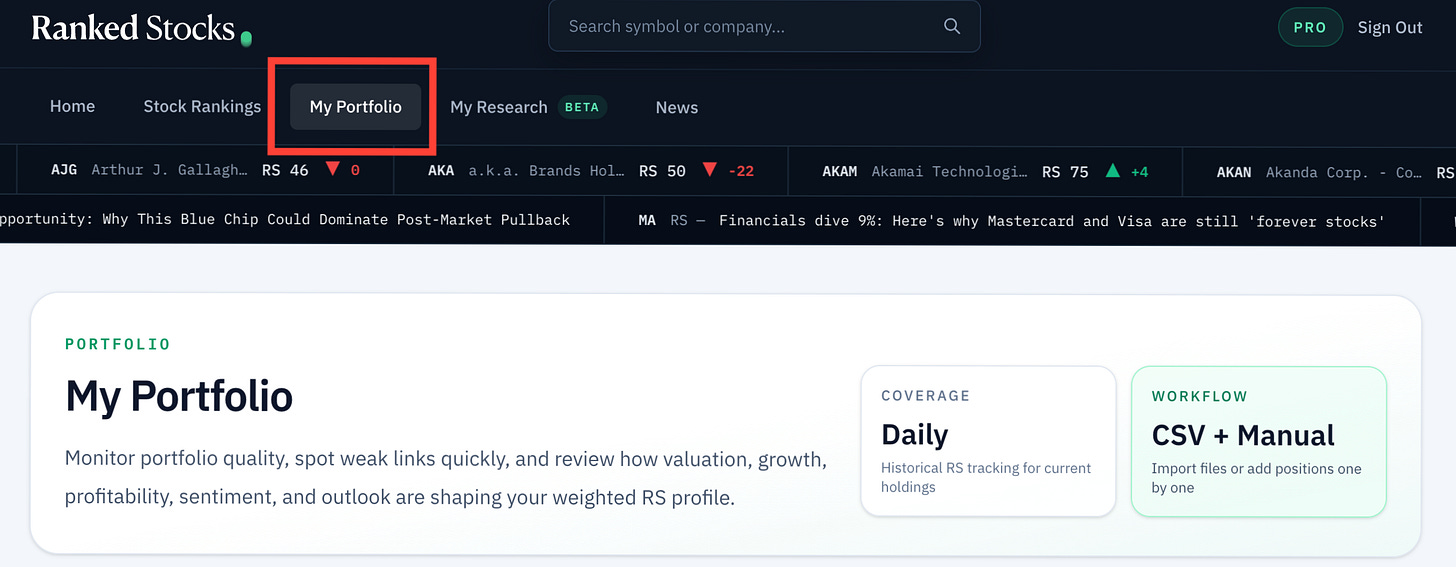Click the green PORTFOLIO label
Image resolution: width=1456 pixels, height=567 pixels.
point(118,344)
